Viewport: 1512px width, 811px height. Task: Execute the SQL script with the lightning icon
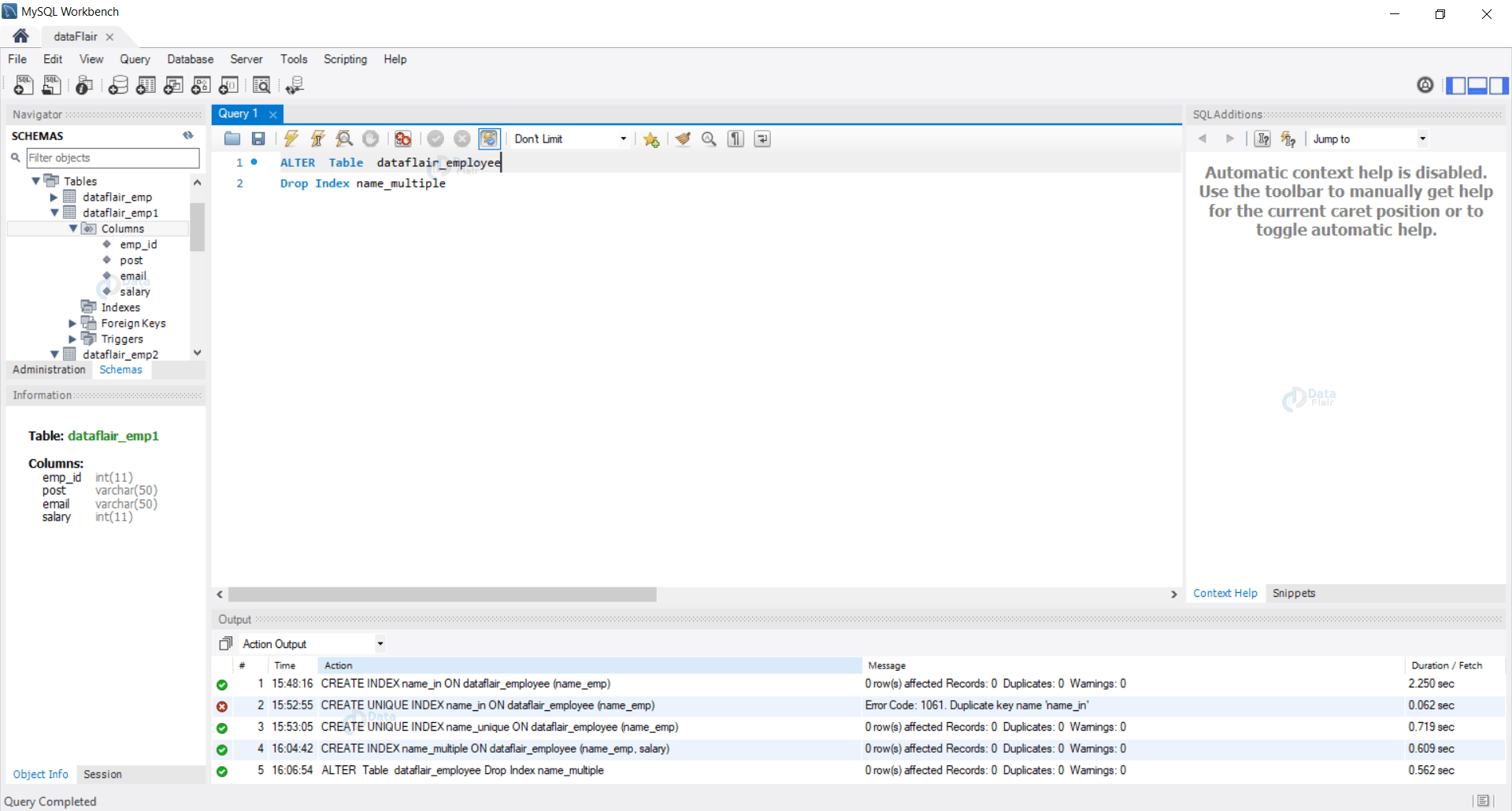click(x=291, y=139)
